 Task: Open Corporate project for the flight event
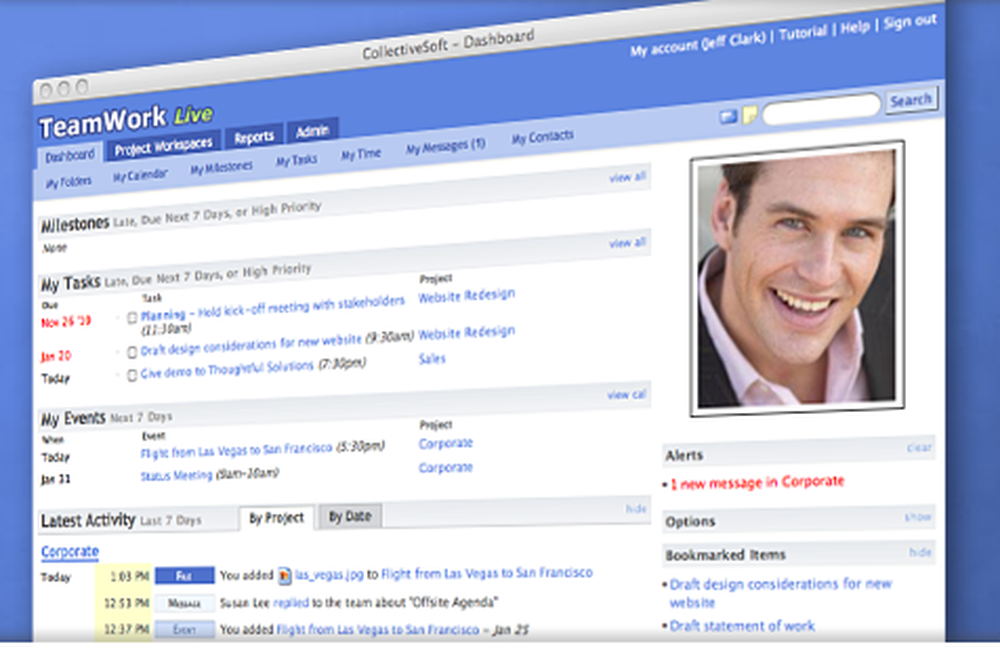point(446,443)
